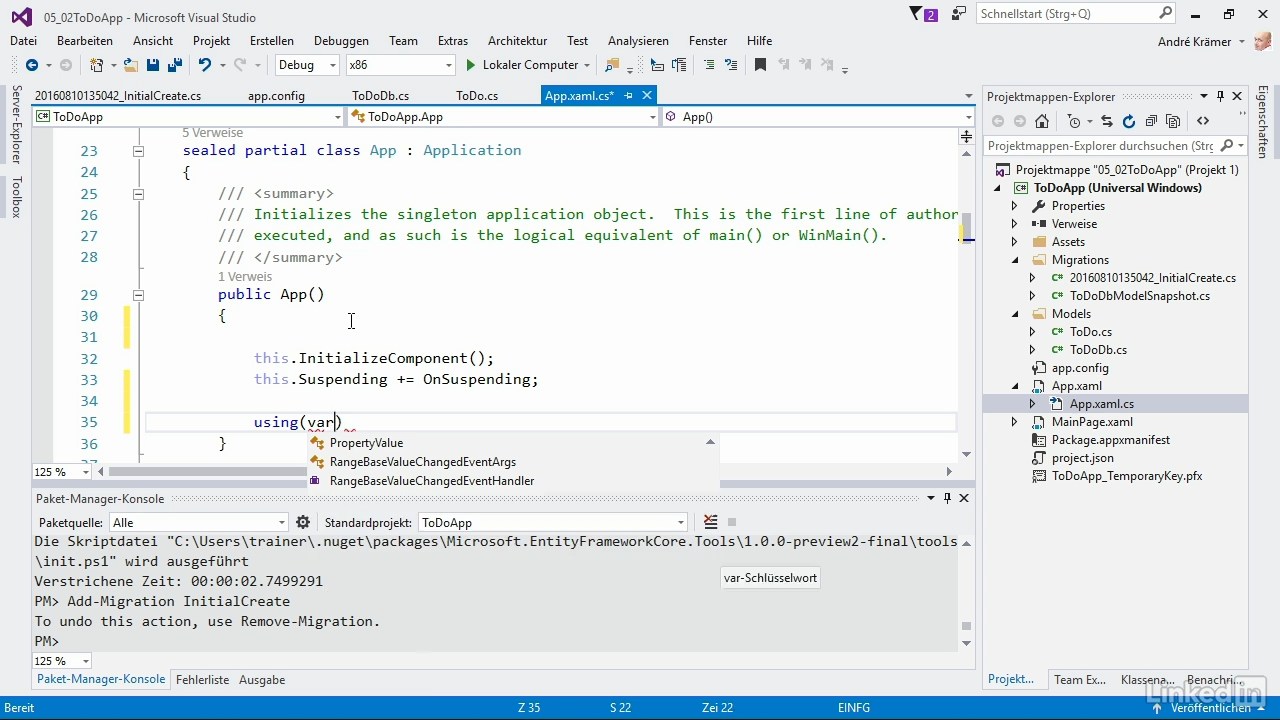The width and height of the screenshot is (1280, 720).
Task: Click the quick launch search magnifier icon
Action: click(1165, 14)
